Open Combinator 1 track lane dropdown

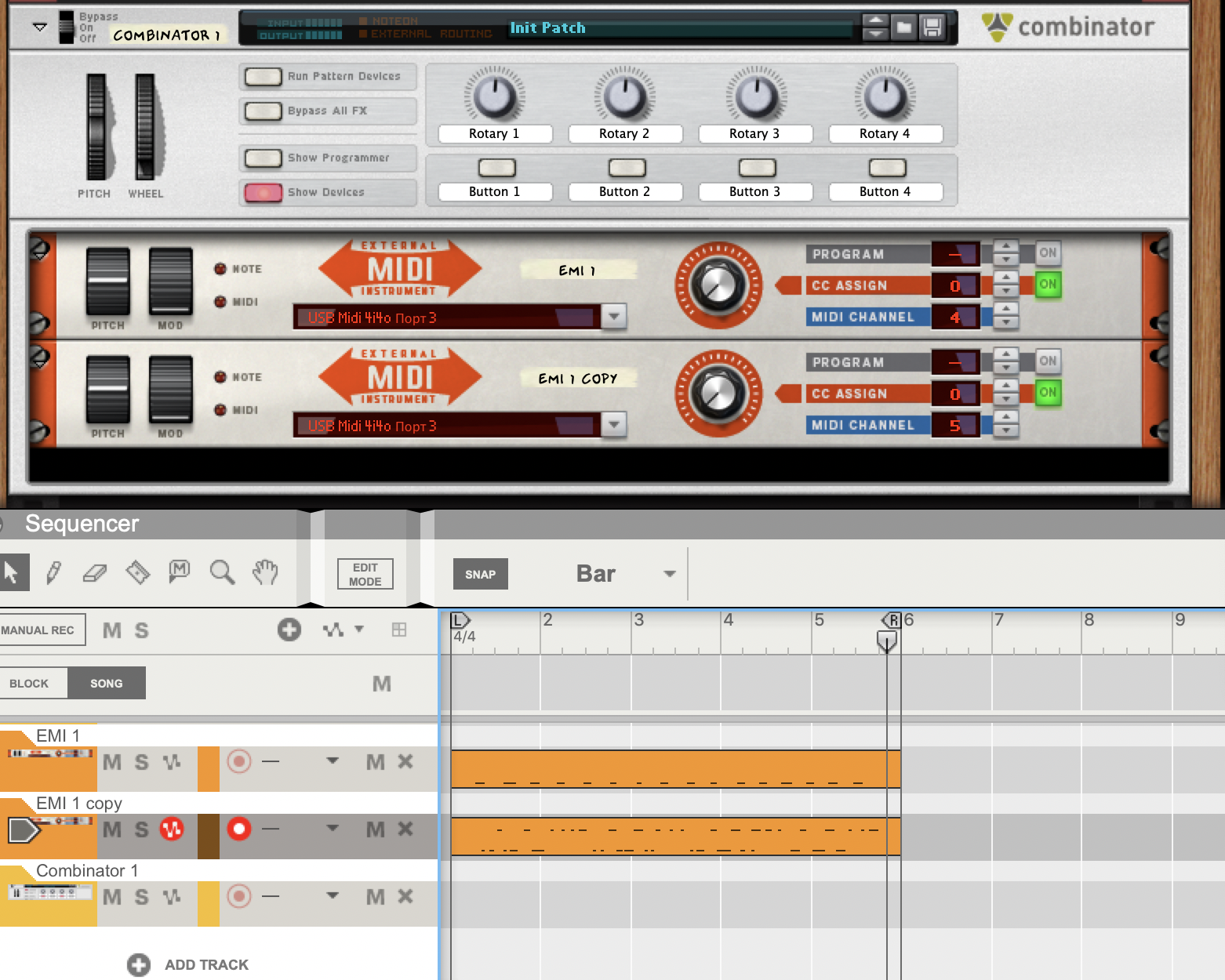point(333,896)
